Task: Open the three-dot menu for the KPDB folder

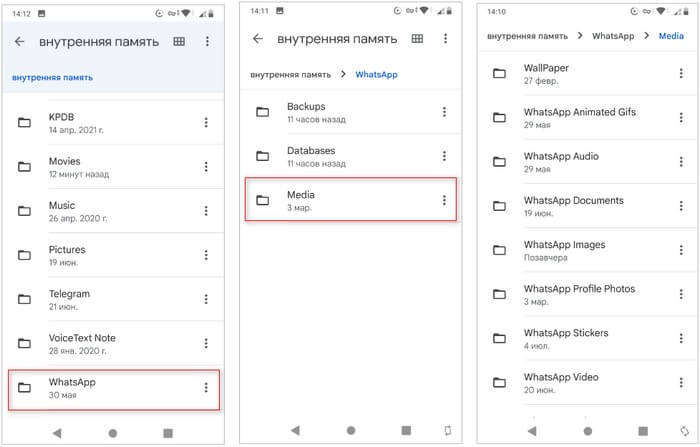Action: pos(206,122)
